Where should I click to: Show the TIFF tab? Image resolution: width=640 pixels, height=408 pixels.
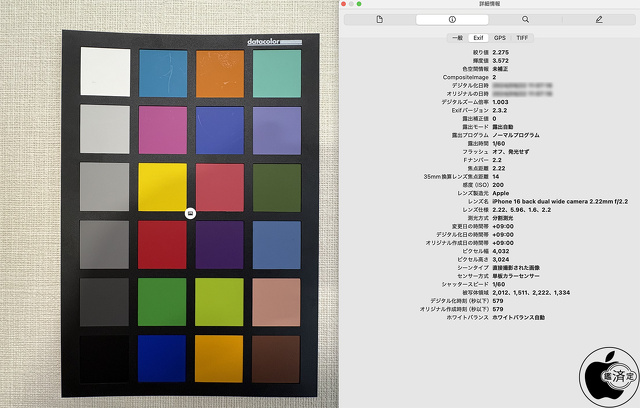[522, 37]
